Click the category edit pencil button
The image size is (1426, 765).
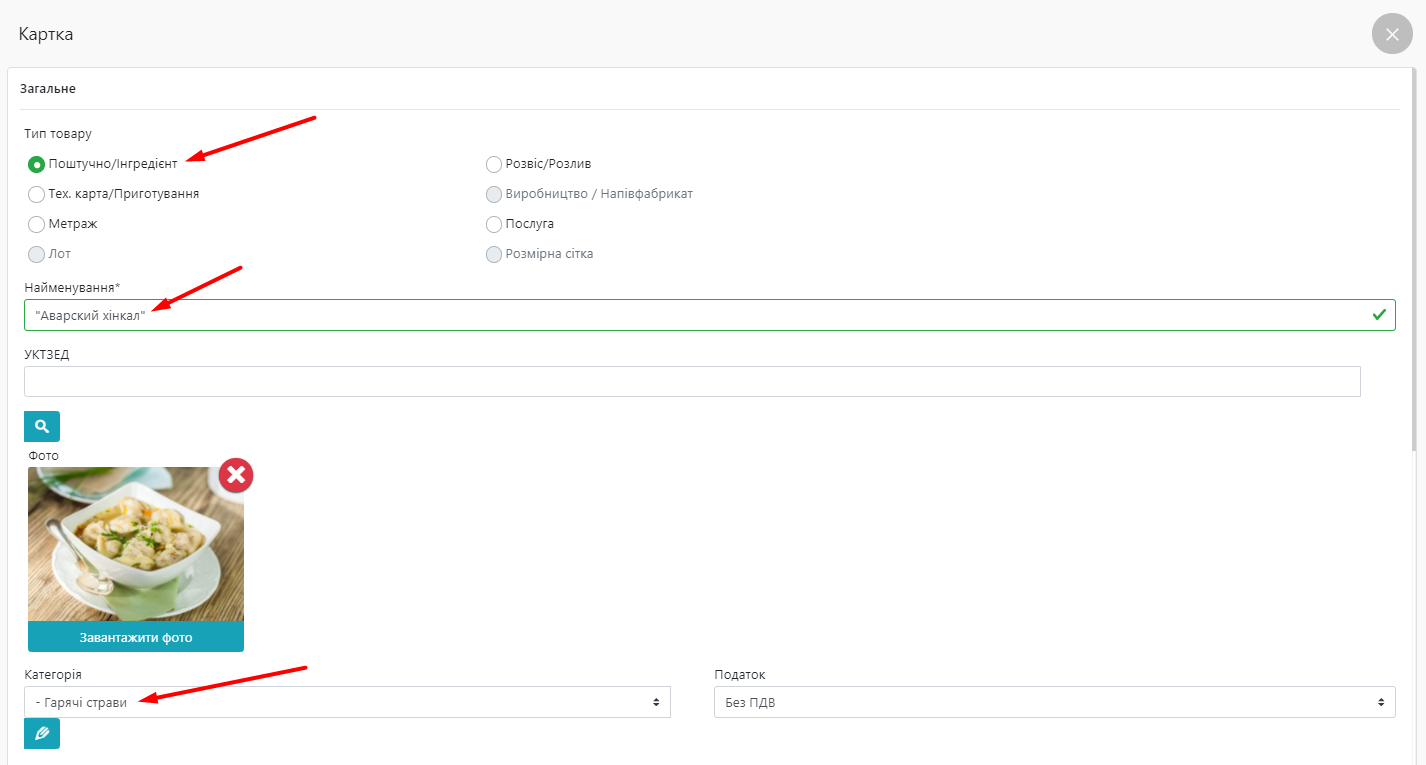[42, 733]
